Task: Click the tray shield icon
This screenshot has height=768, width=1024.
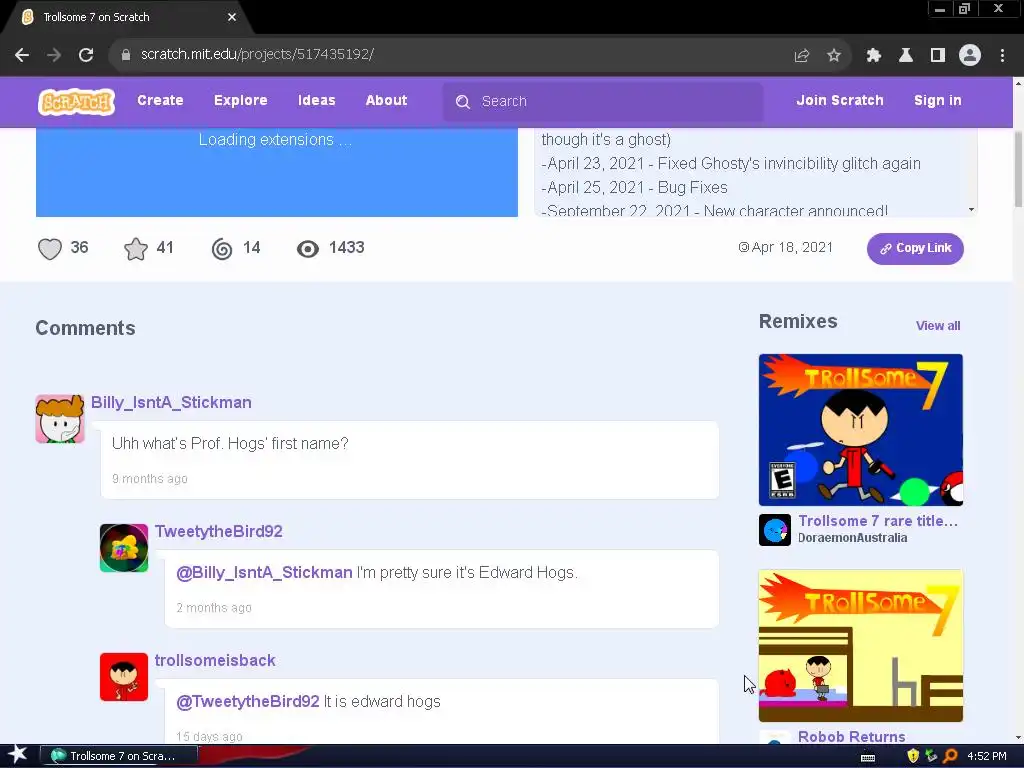Action: pyautogui.click(x=913, y=756)
